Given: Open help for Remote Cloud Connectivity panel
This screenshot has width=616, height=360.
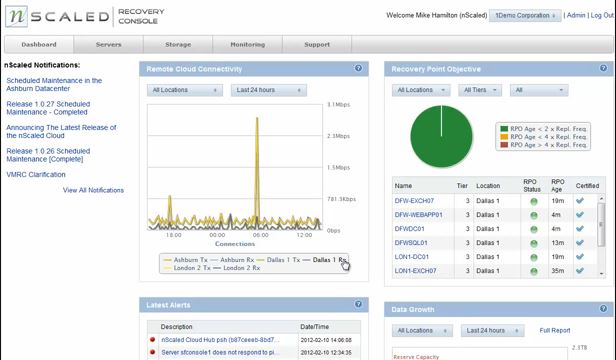Looking at the screenshot, I should [x=358, y=68].
